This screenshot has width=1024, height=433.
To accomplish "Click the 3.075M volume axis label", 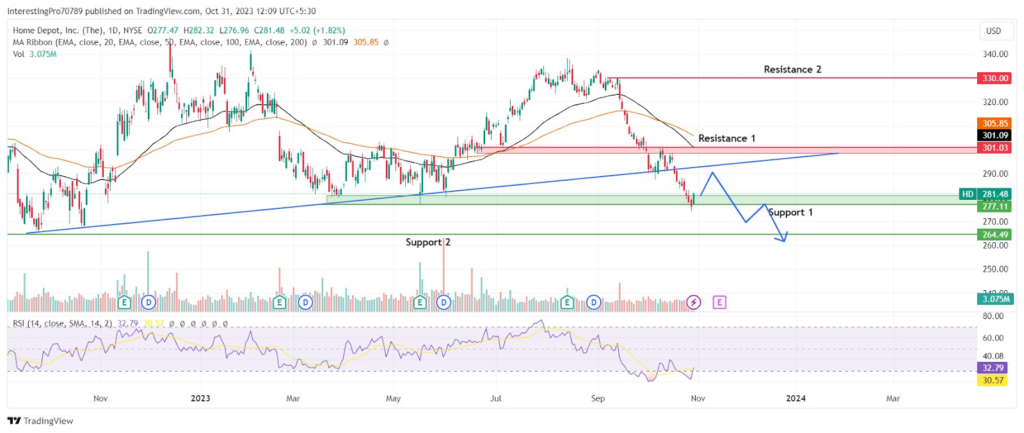I will tap(993, 300).
